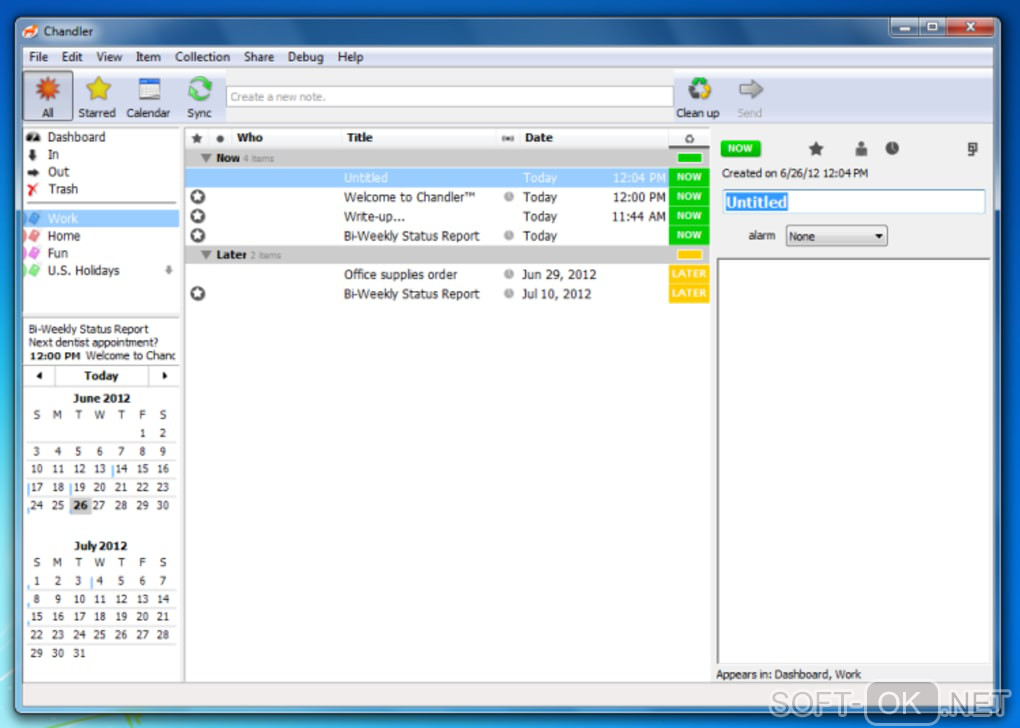Open the Collection menu

(x=202, y=57)
